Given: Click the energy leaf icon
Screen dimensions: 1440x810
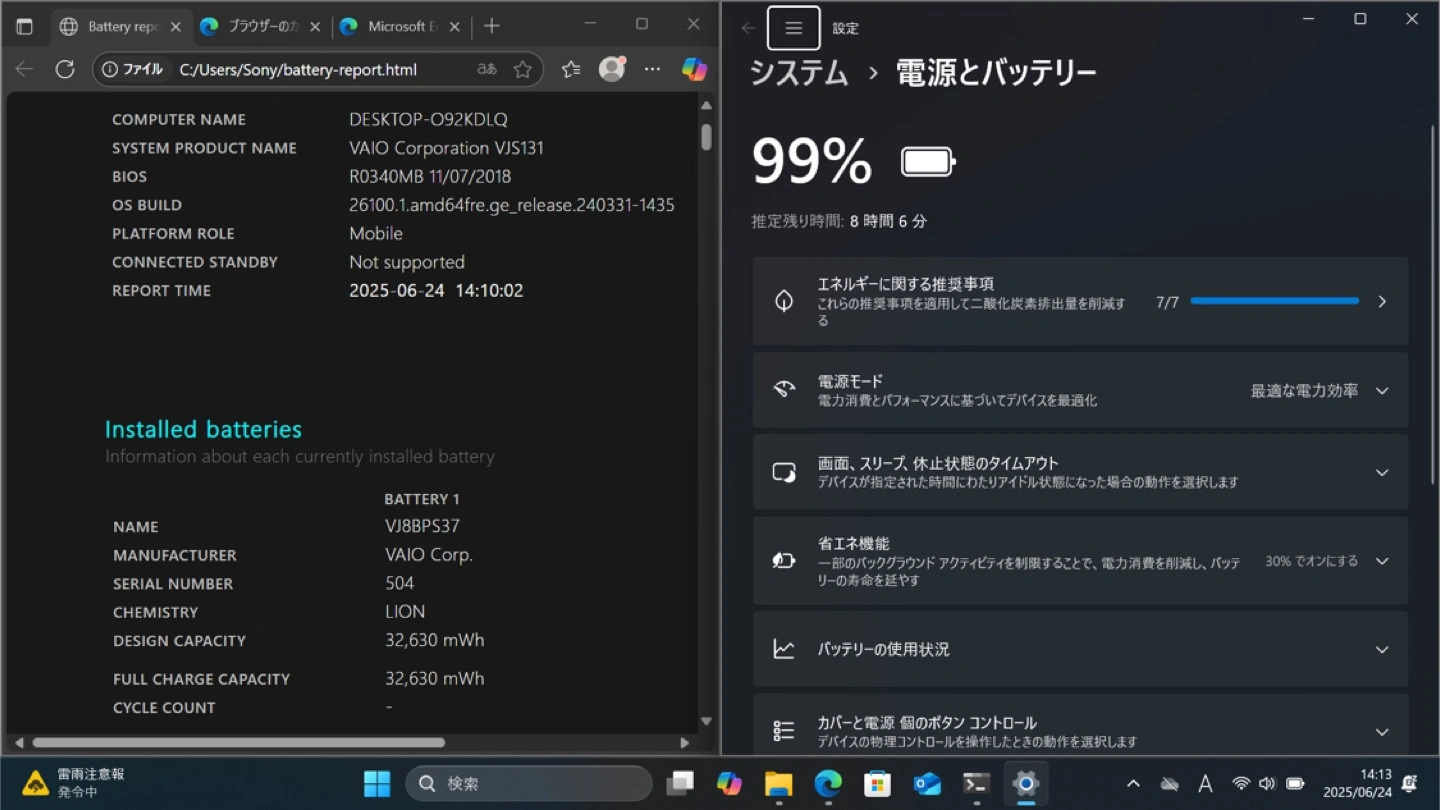Looking at the screenshot, I should (x=784, y=301).
